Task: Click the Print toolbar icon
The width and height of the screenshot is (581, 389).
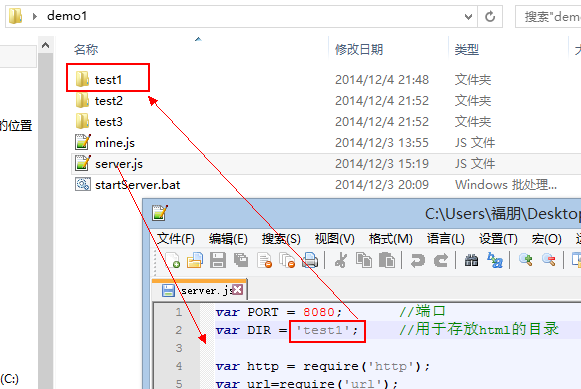Action: pos(310,260)
